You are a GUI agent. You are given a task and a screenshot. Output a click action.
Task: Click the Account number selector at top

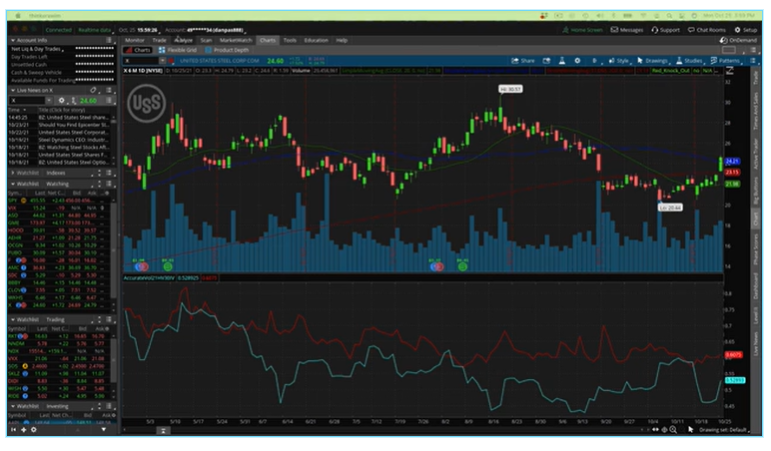tap(205, 30)
